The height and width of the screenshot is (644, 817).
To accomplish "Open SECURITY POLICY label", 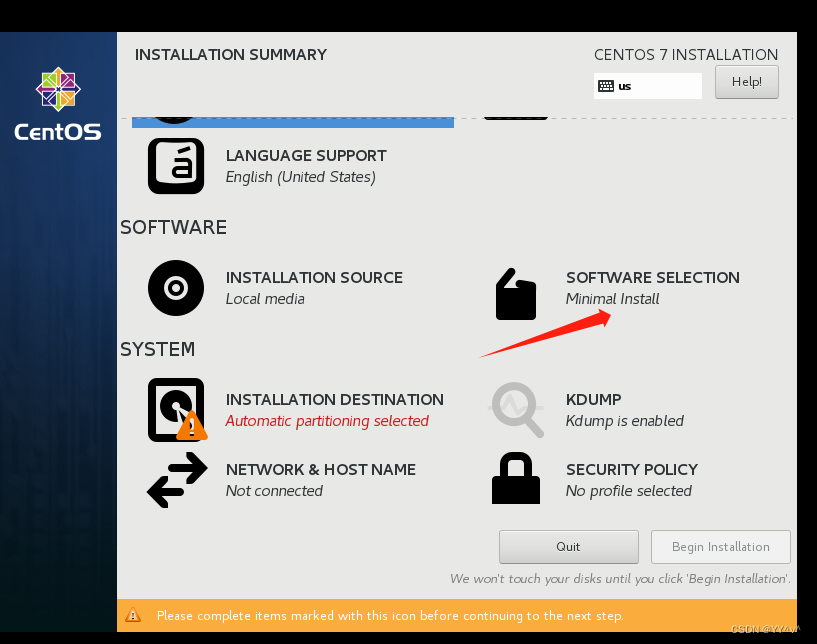I will (x=632, y=469).
